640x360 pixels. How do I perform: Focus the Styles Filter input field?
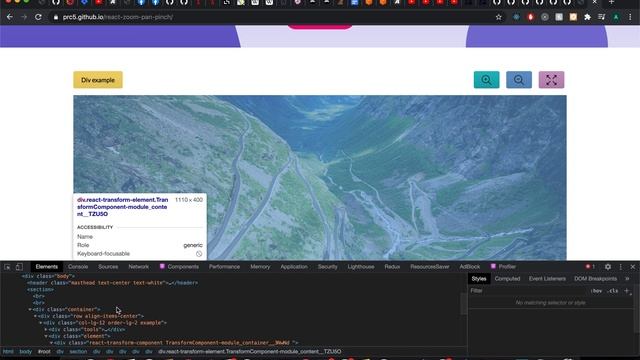click(x=529, y=291)
